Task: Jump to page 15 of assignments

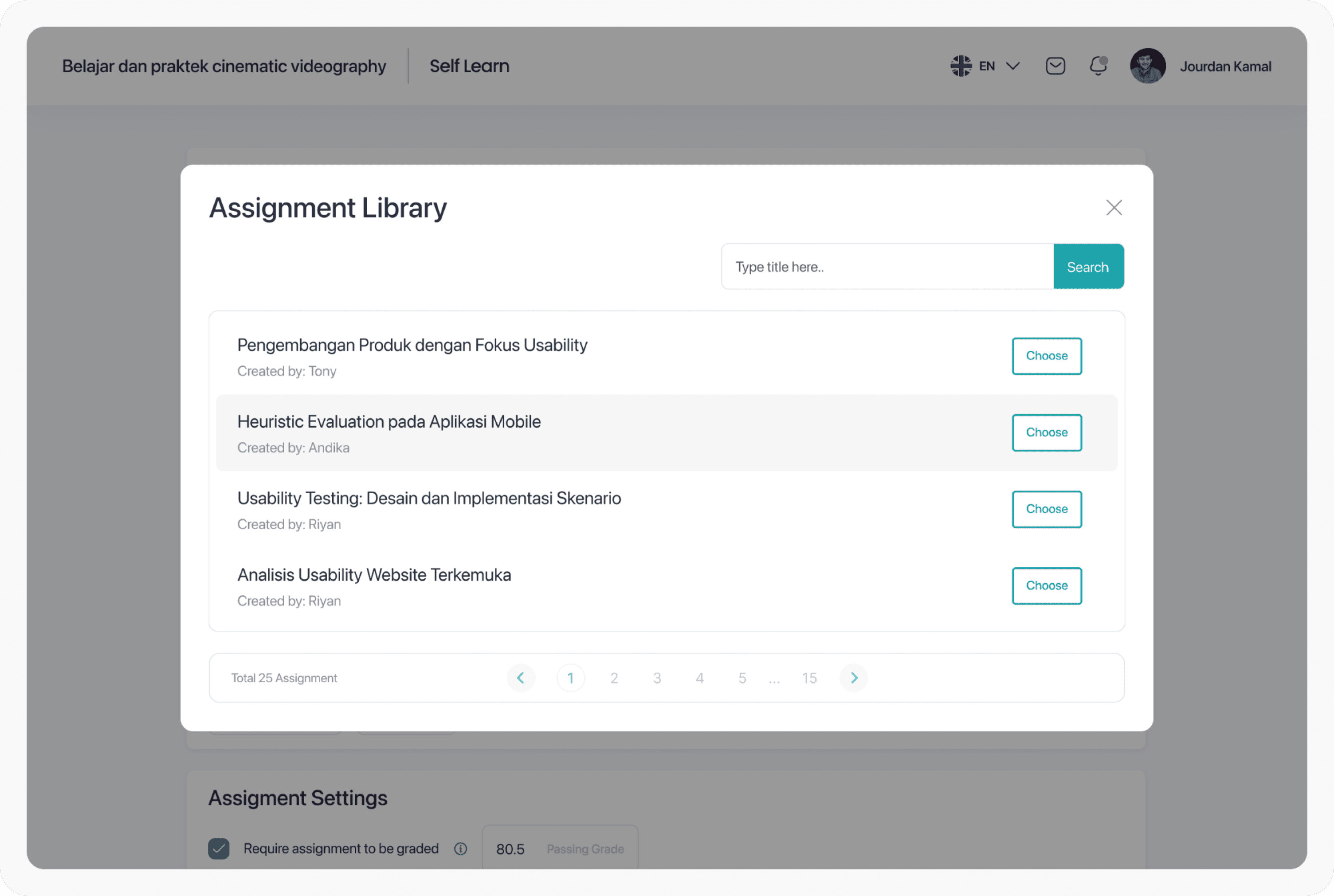Action: click(x=809, y=678)
